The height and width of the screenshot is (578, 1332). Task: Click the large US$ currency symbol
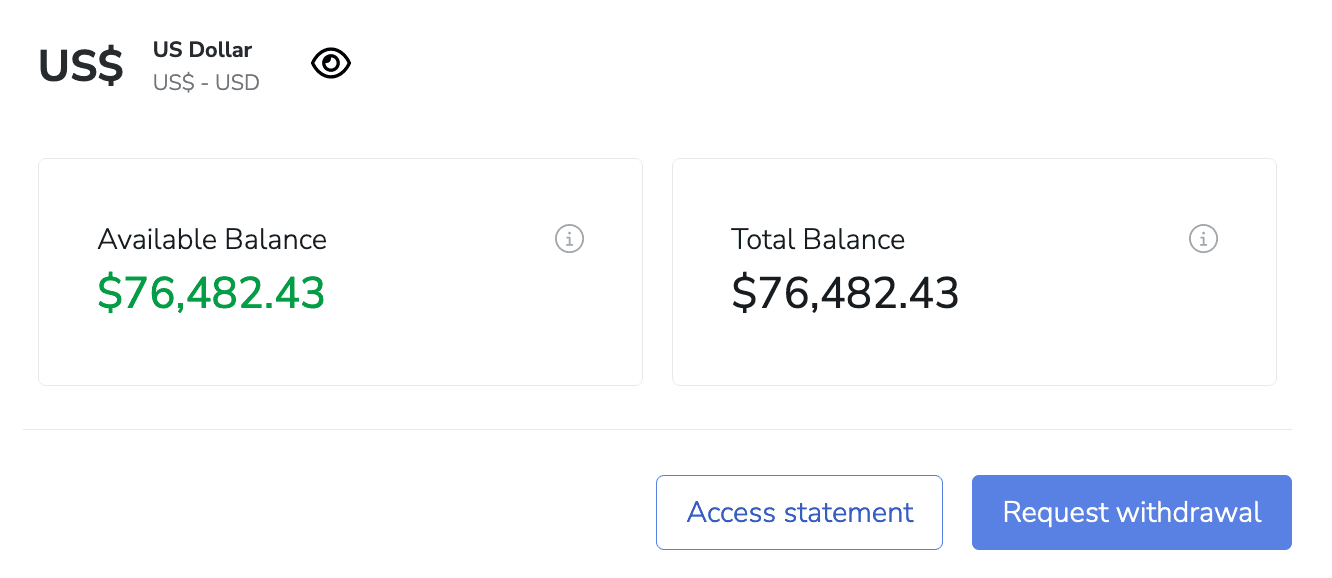click(x=81, y=66)
